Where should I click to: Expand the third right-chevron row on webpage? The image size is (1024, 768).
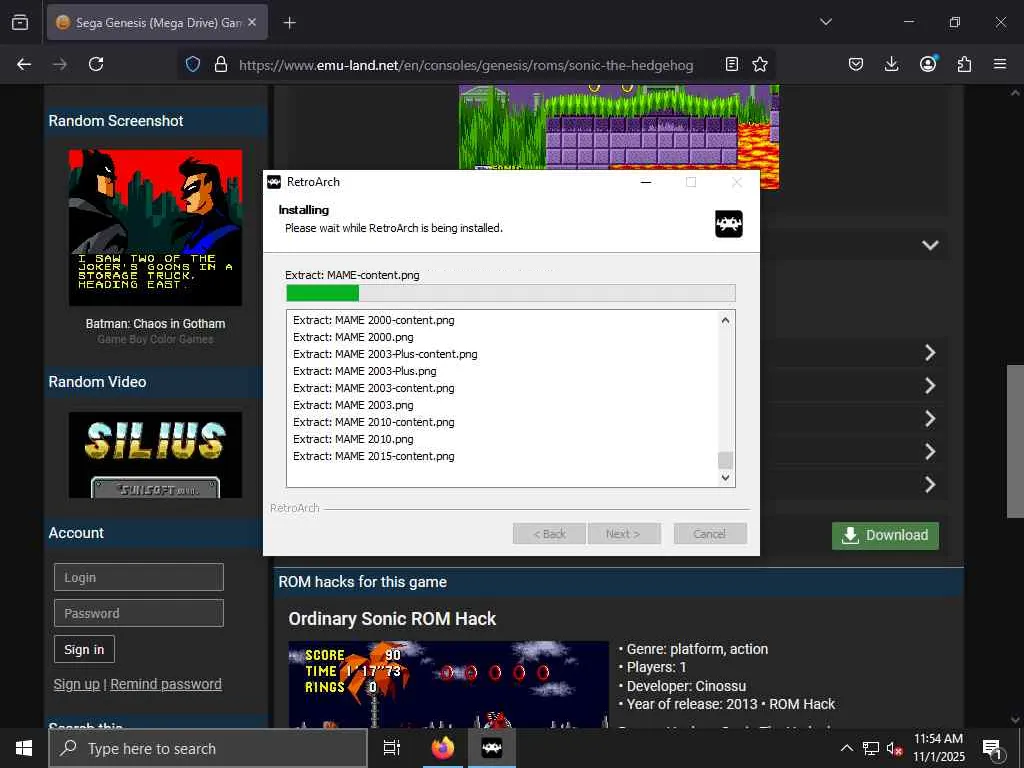[930, 419]
